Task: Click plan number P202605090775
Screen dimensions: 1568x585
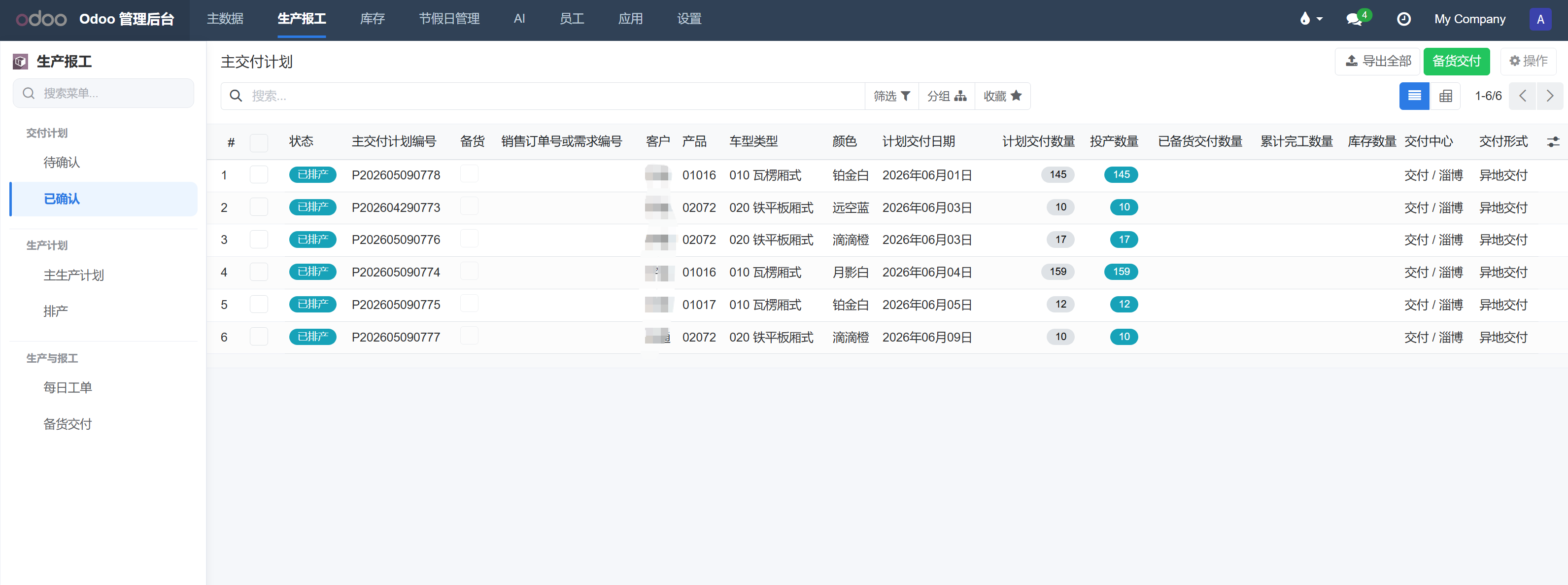Action: [x=396, y=305]
